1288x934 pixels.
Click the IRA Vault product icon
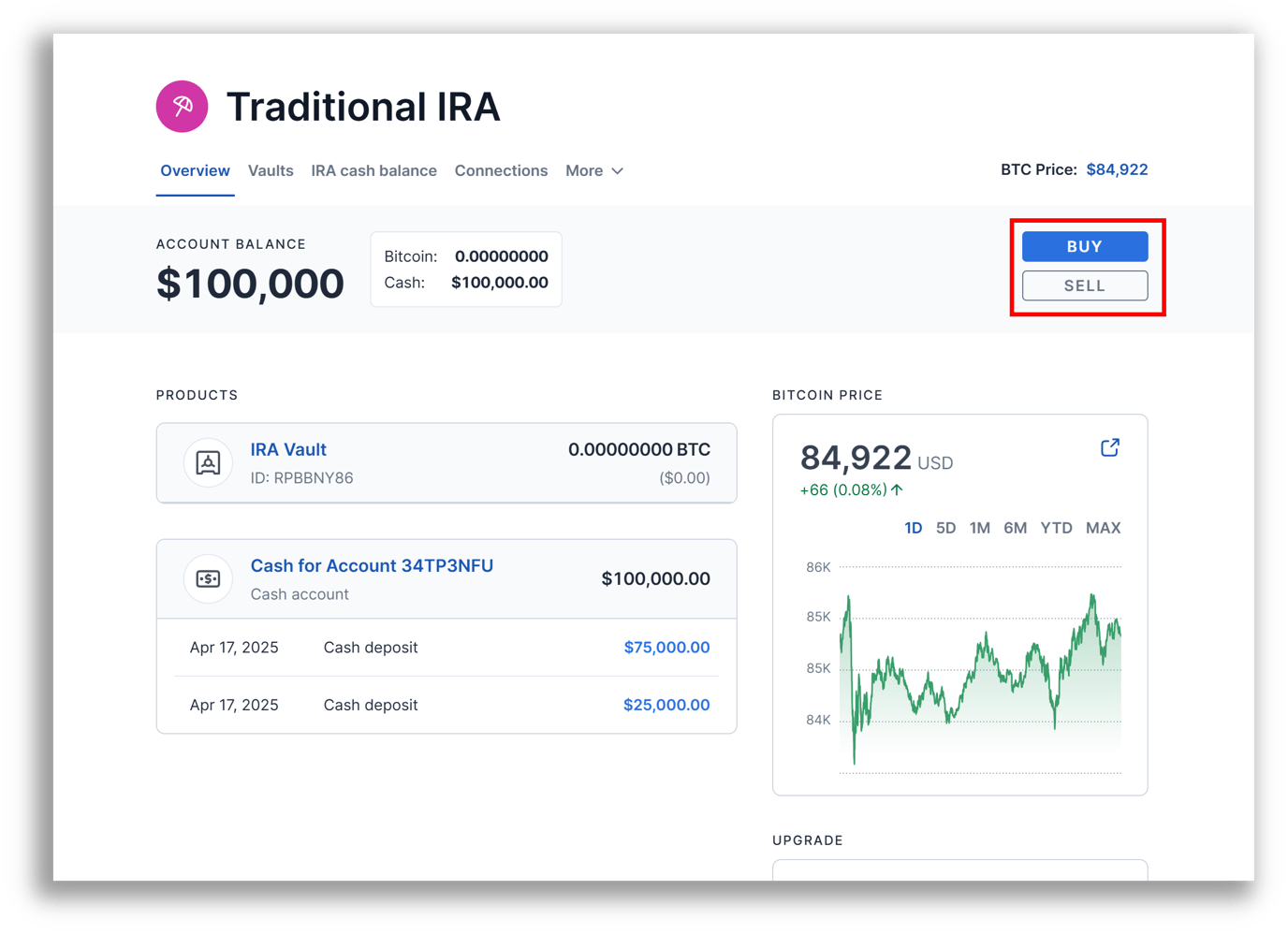(208, 463)
